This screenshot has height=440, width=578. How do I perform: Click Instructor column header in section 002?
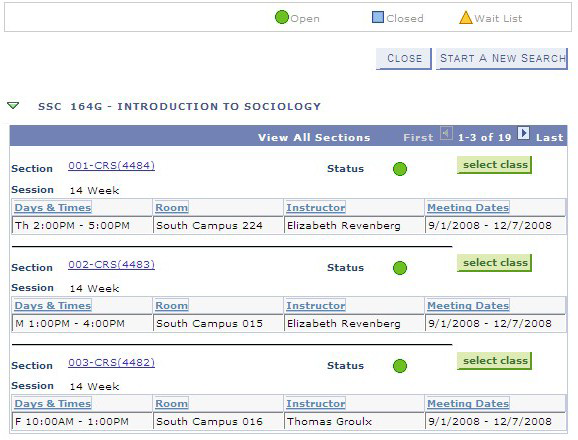point(316,305)
